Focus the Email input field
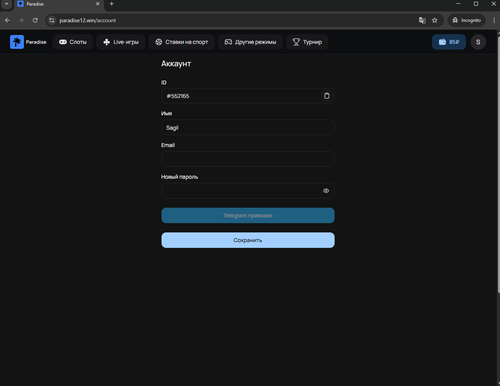The image size is (500, 386). (248, 159)
